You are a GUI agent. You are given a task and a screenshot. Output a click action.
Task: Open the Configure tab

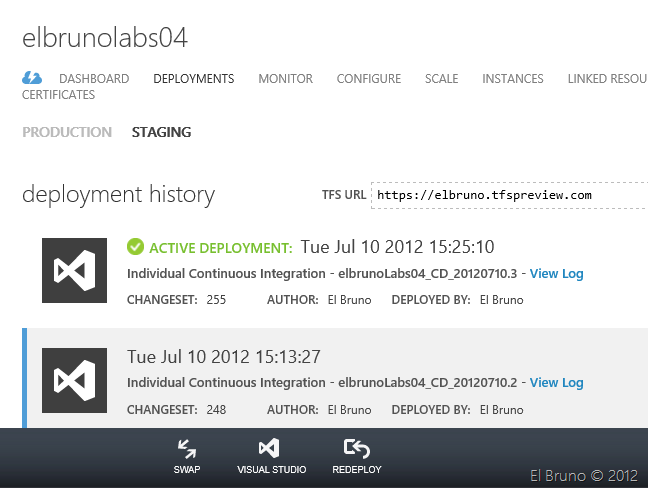coord(368,79)
